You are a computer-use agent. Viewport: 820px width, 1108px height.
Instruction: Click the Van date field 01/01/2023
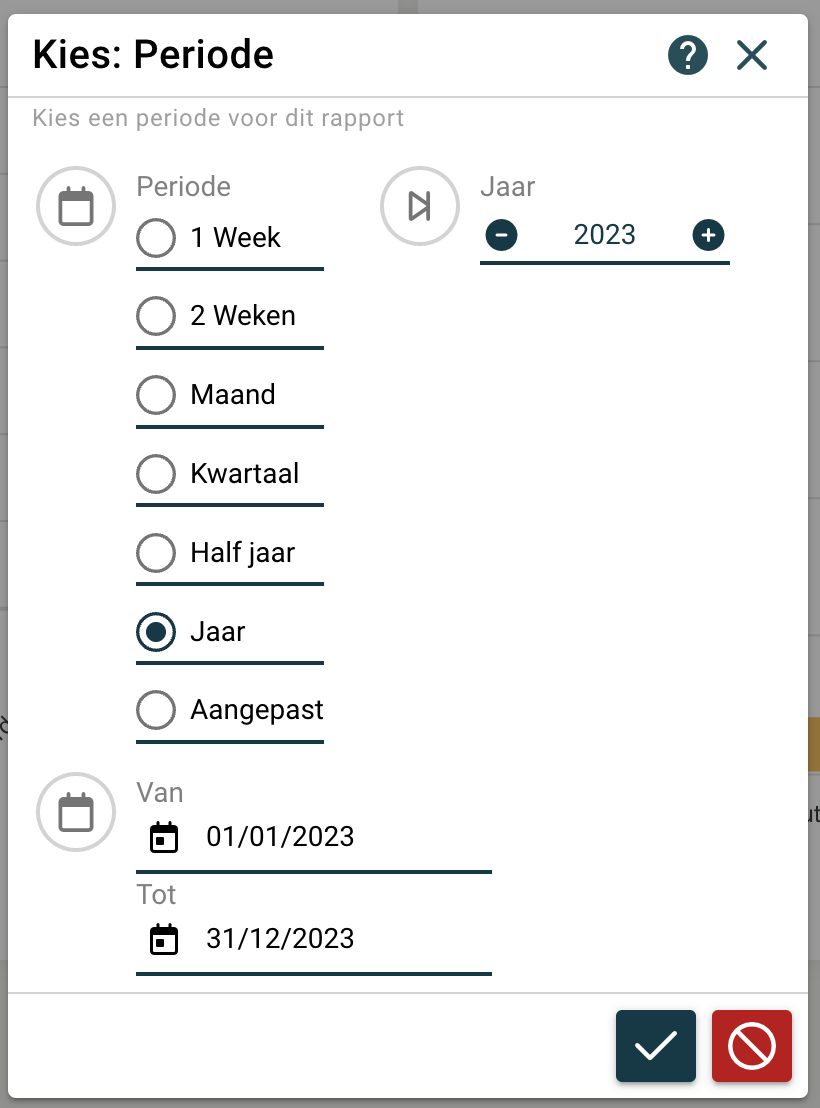(x=280, y=837)
